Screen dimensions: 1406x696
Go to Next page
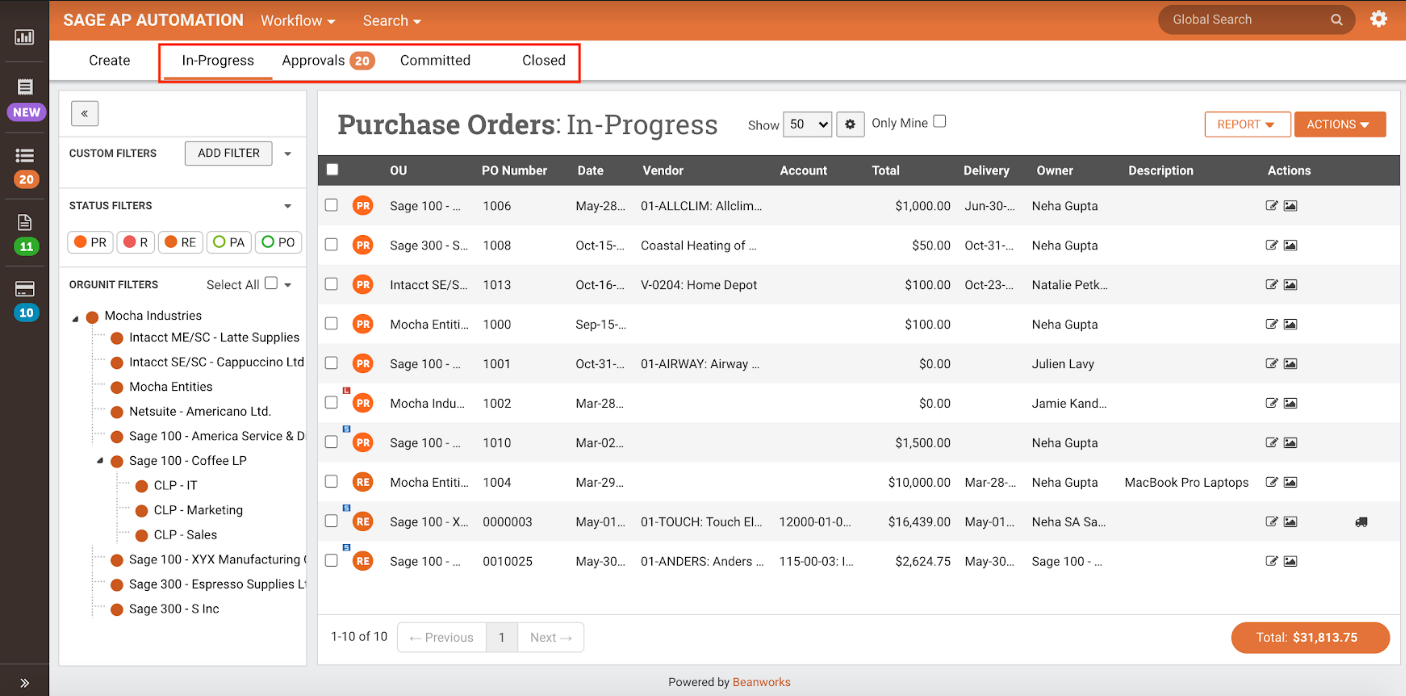(x=551, y=637)
